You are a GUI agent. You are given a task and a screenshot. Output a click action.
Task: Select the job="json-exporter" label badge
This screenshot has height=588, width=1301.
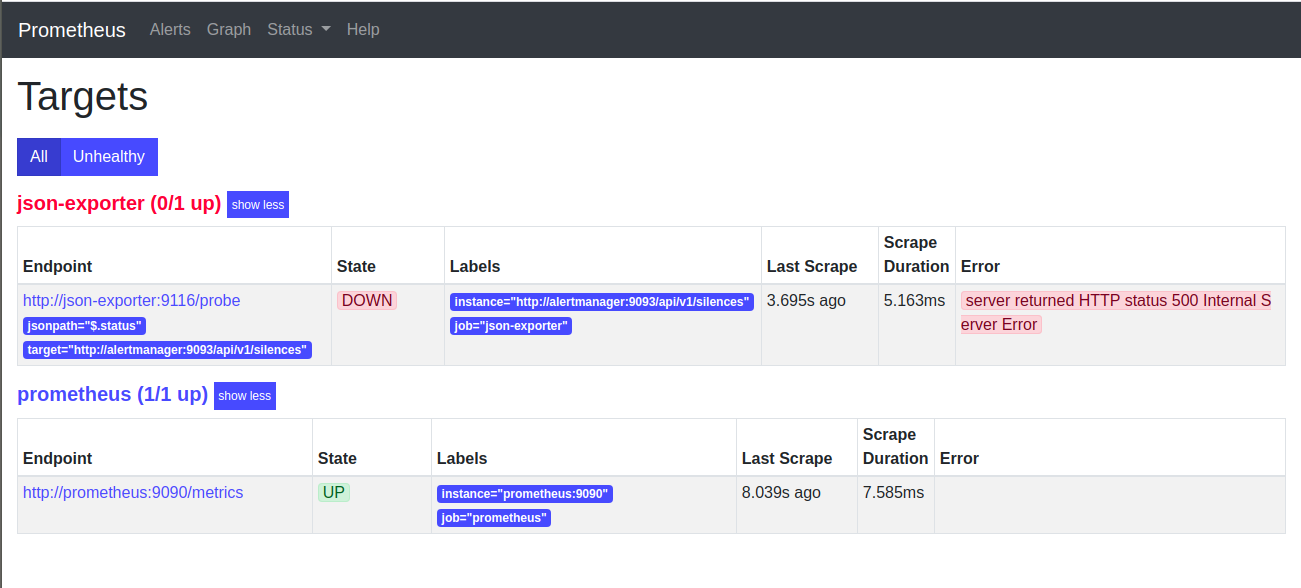tap(511, 326)
